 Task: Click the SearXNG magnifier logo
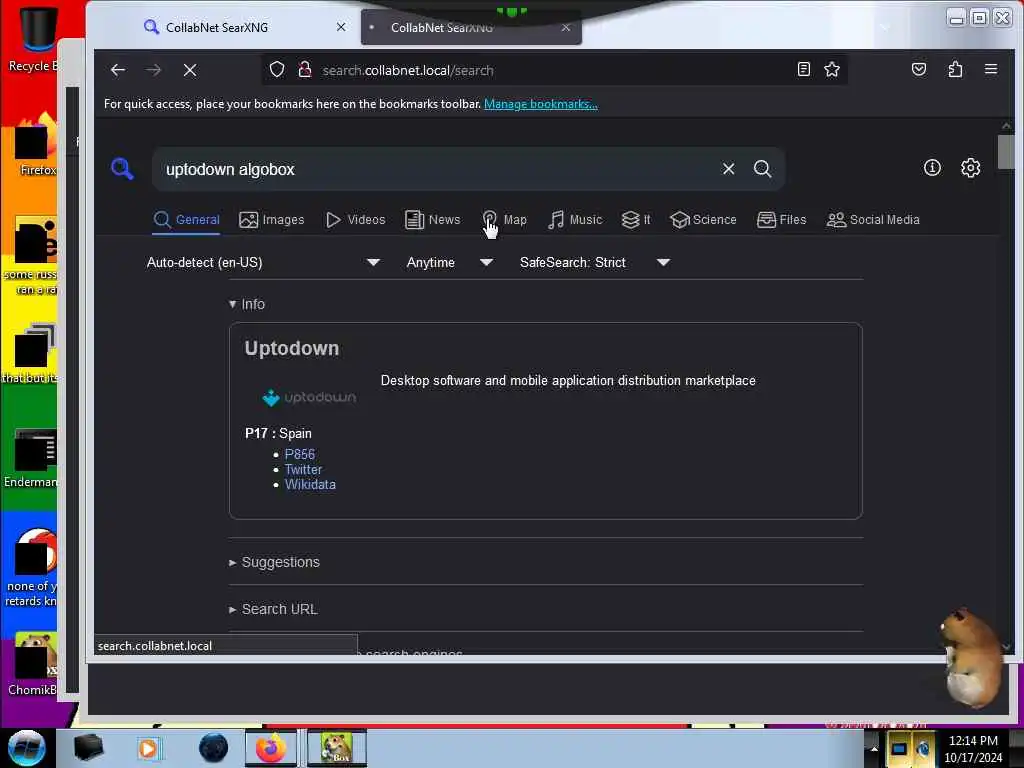(122, 168)
